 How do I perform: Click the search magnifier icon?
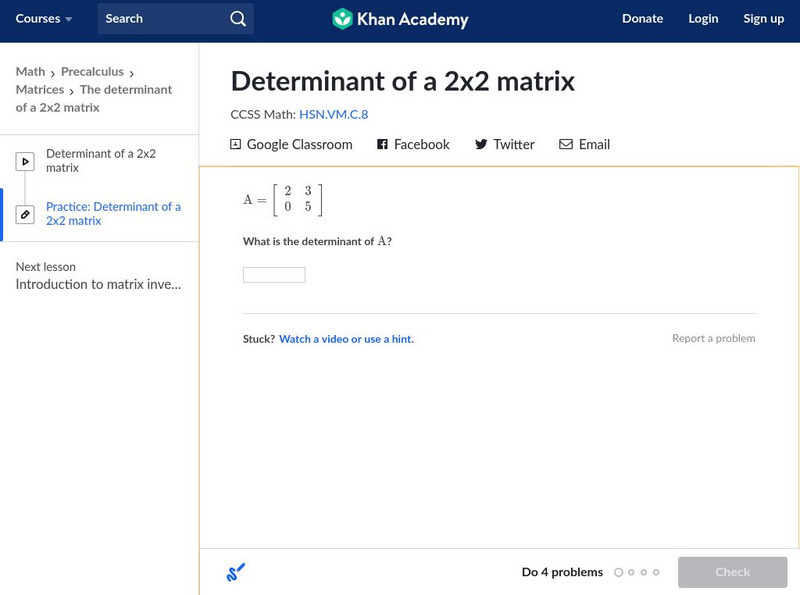(237, 18)
